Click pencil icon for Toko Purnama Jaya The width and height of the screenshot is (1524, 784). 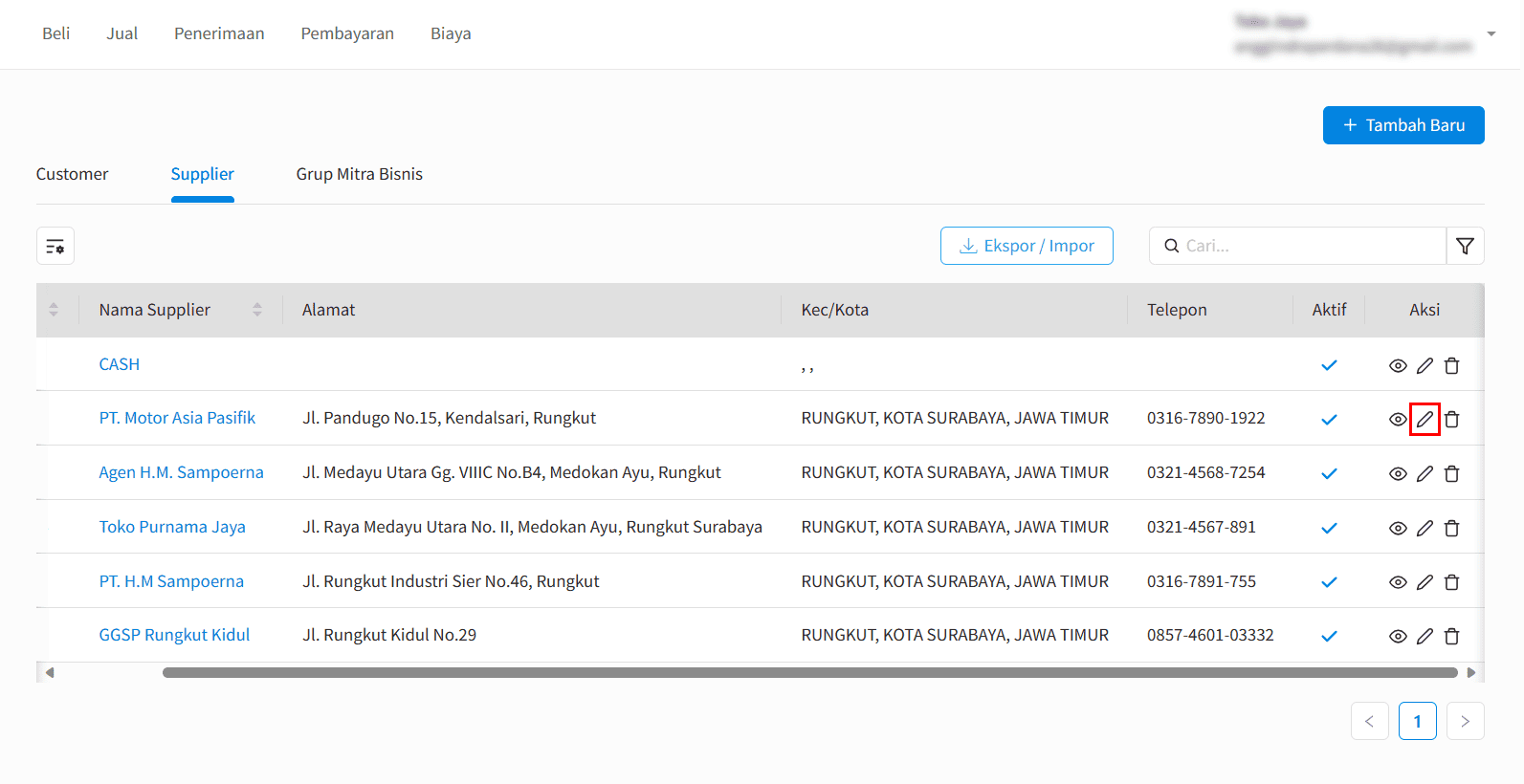[x=1425, y=528]
